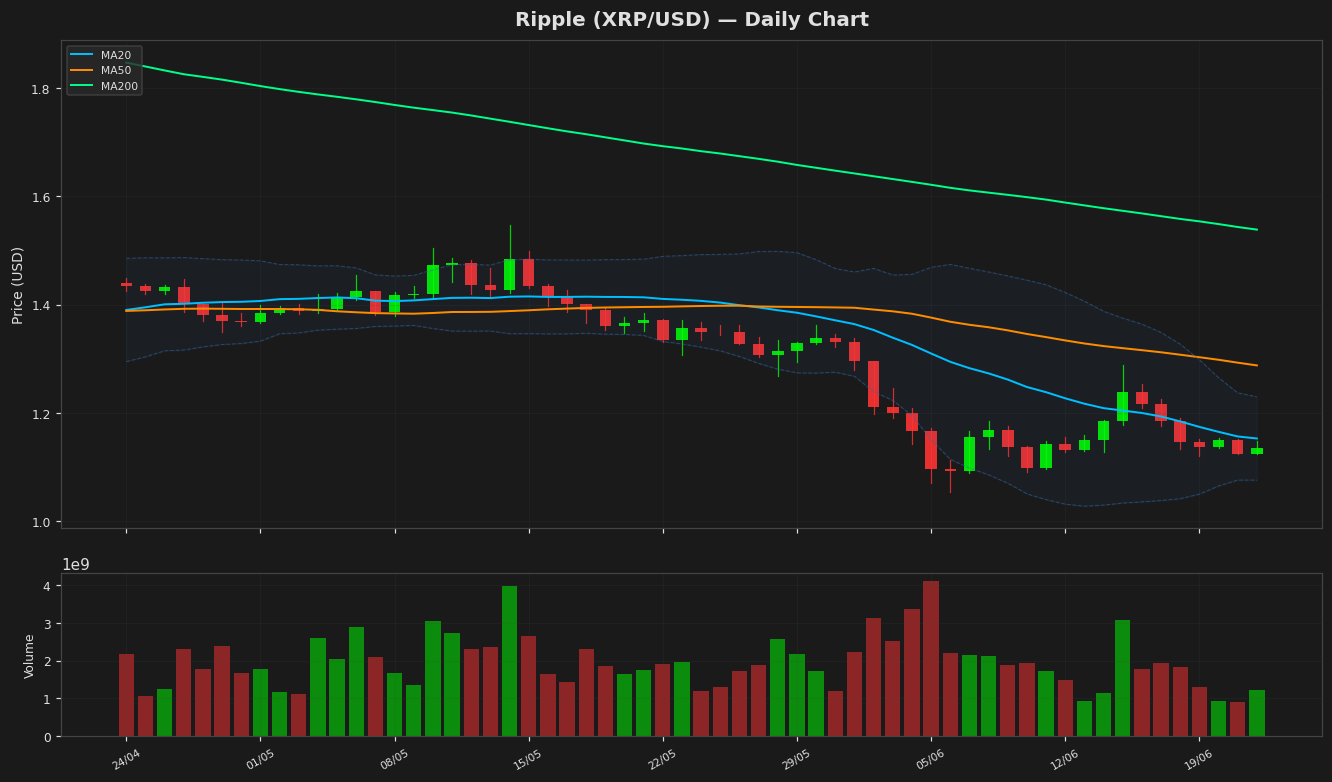Click the Price (USD) axis label
The height and width of the screenshot is (782, 1332).
tap(18, 285)
